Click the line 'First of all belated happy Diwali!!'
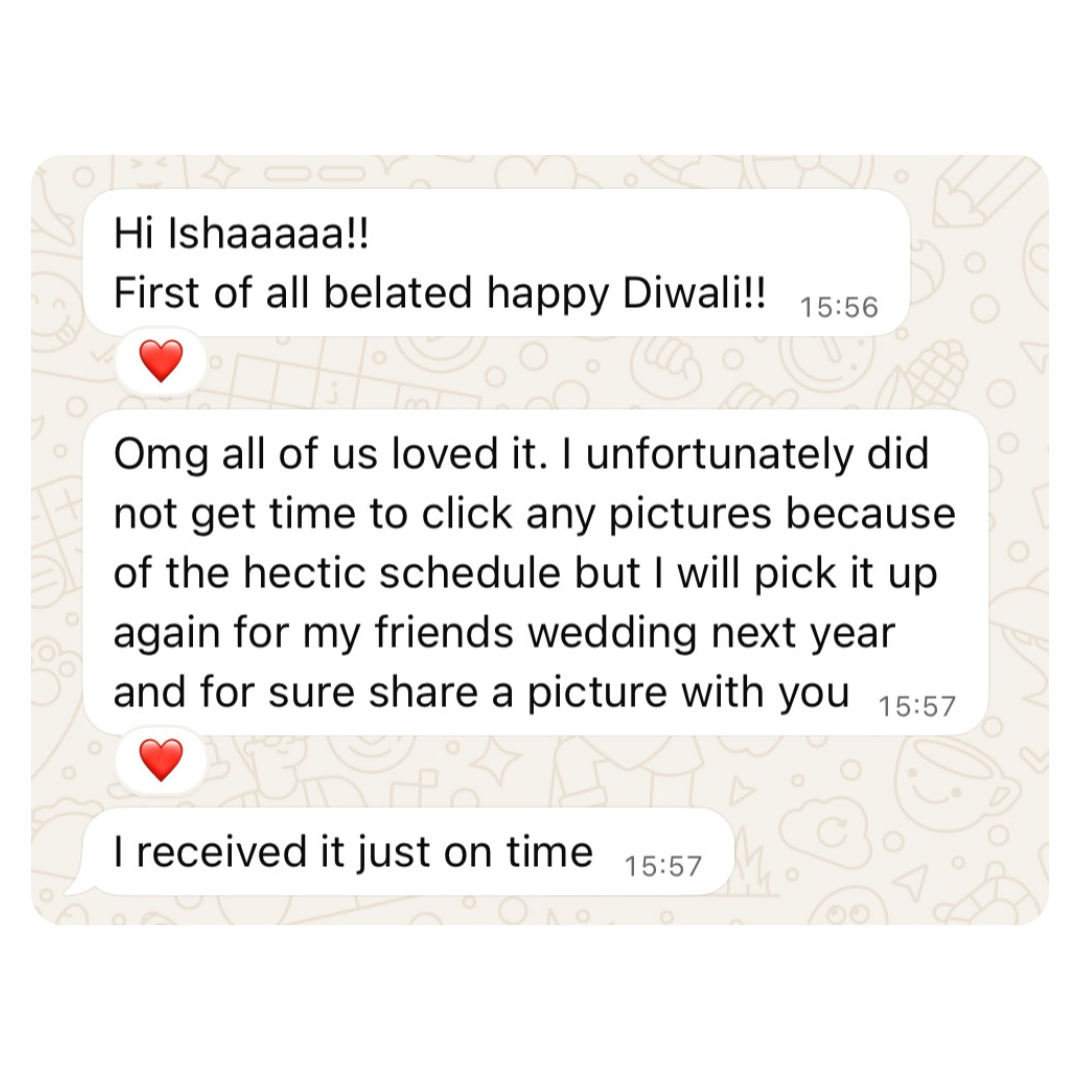Image resolution: width=1080 pixels, height=1080 pixels. [439, 293]
